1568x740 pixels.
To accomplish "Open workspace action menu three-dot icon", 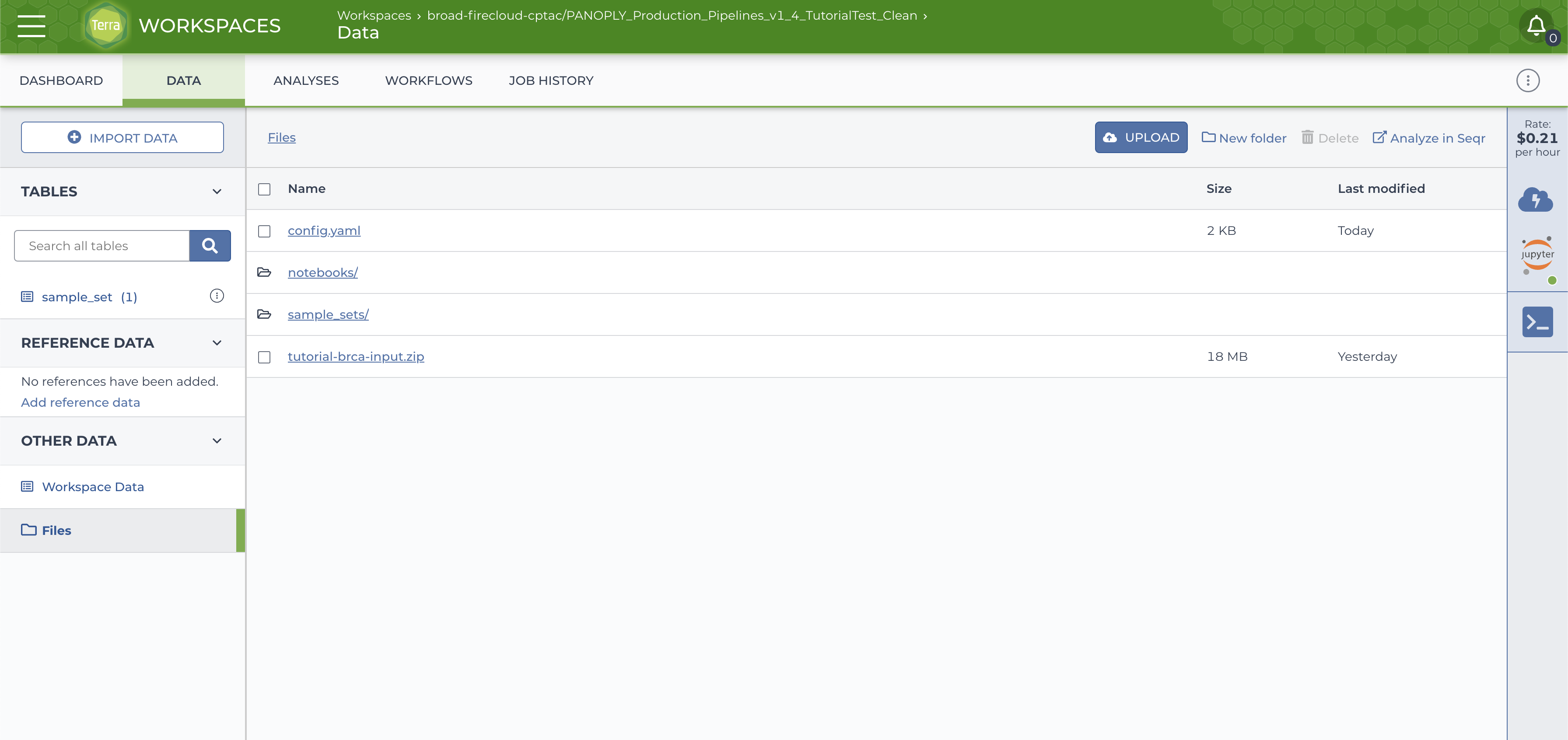I will 1527,81.
